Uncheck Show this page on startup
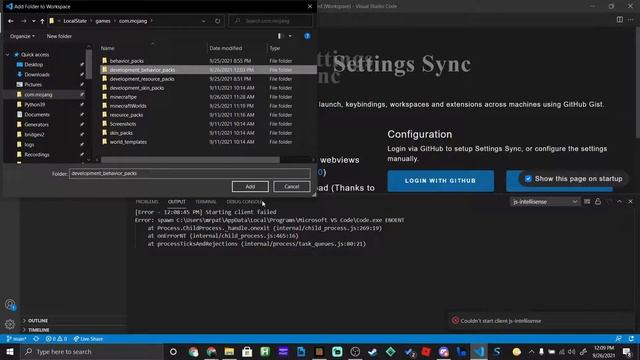 (x=528, y=179)
